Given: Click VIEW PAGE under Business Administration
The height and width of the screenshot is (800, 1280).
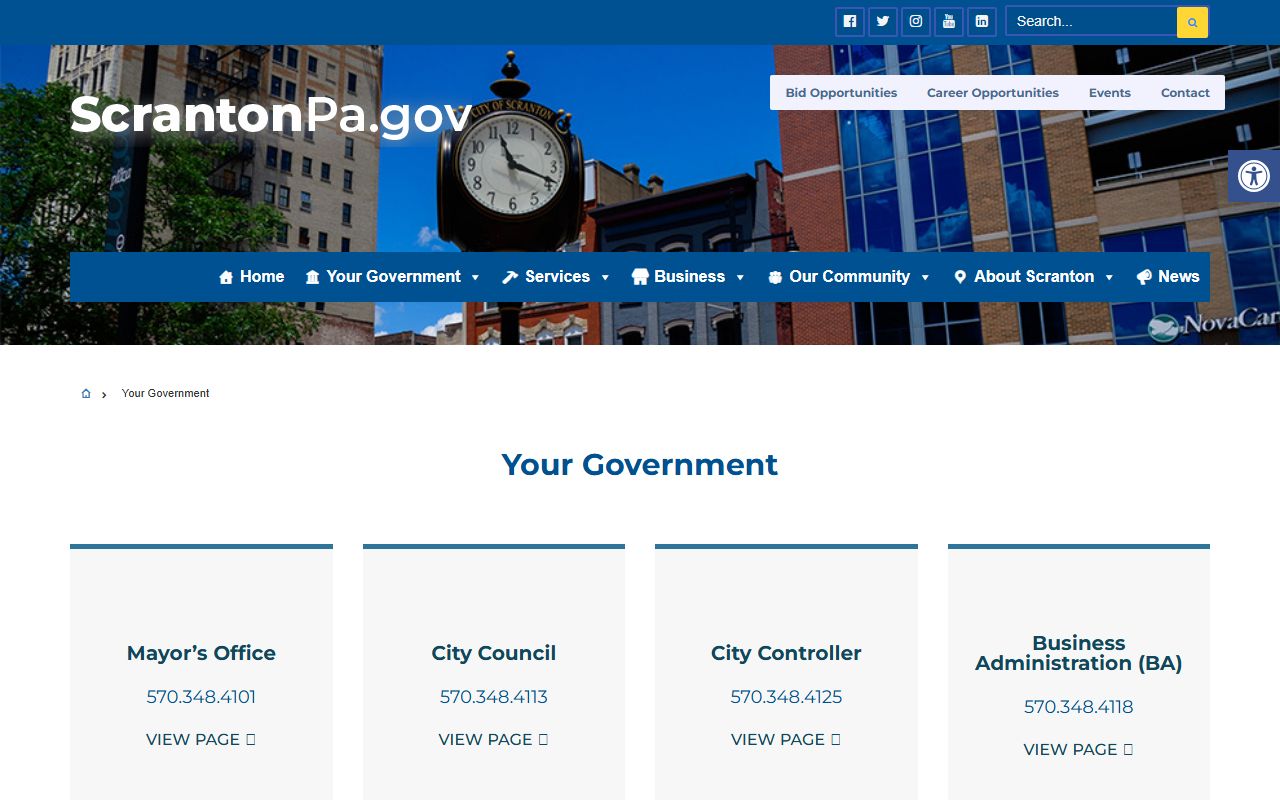Looking at the screenshot, I should point(1079,750).
